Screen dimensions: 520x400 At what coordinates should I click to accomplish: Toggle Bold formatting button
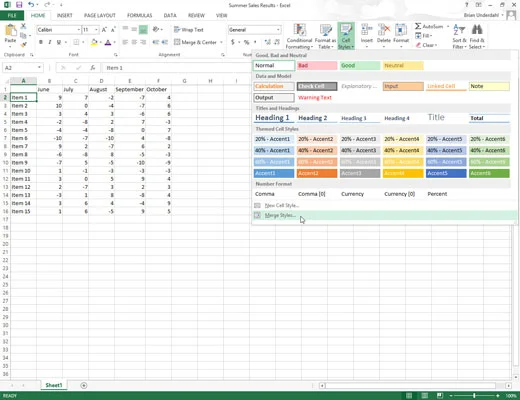pos(41,42)
